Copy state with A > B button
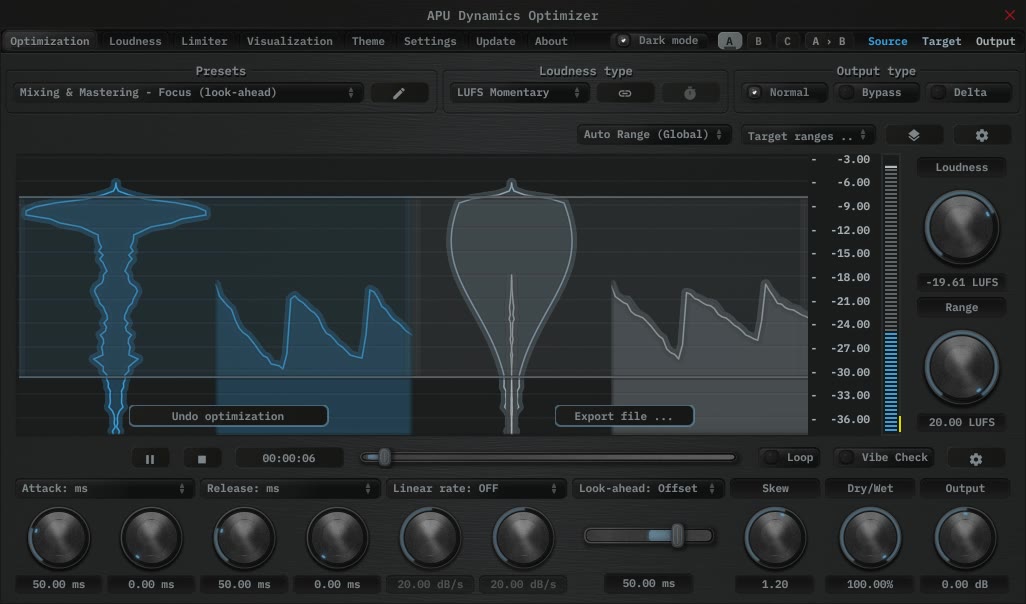The width and height of the screenshot is (1026, 604). 828,41
